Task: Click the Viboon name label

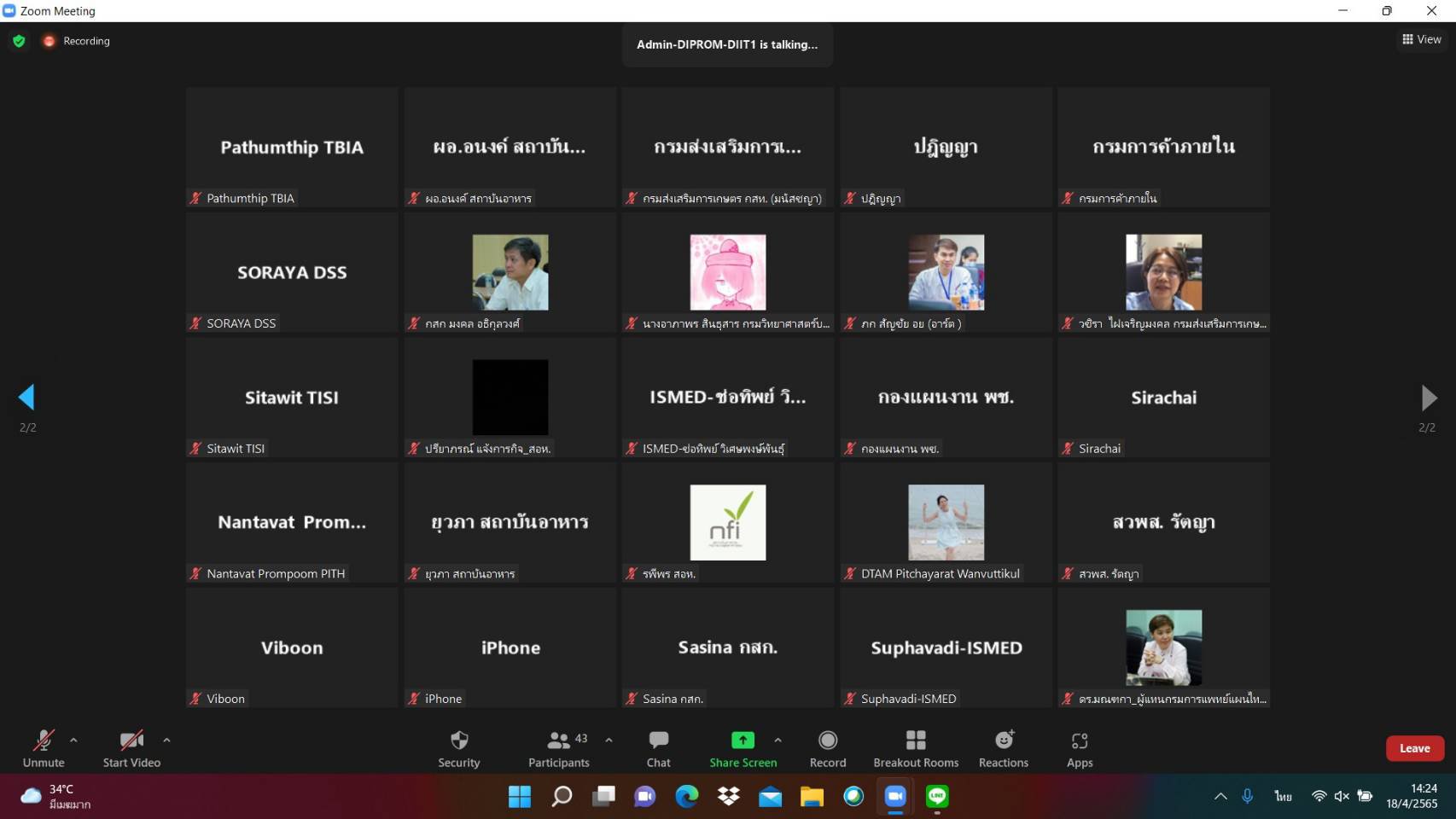Action: pyautogui.click(x=225, y=699)
